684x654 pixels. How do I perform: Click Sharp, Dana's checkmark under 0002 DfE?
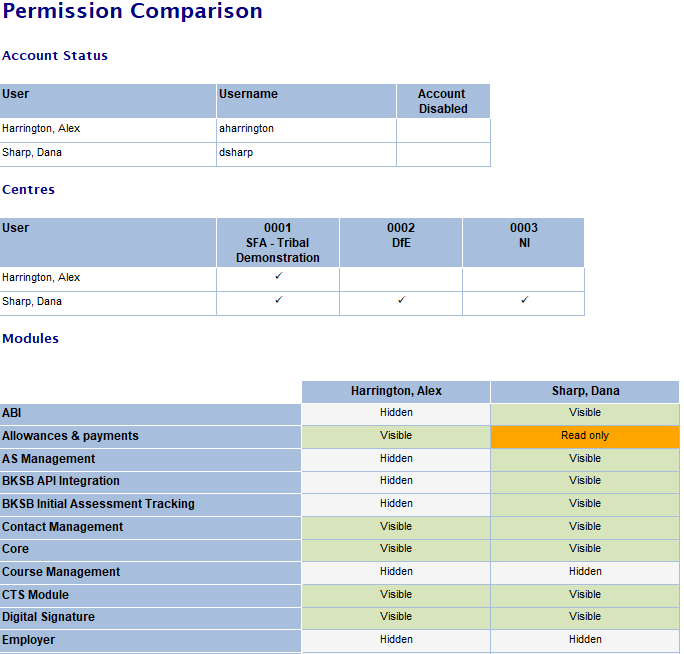(x=401, y=300)
